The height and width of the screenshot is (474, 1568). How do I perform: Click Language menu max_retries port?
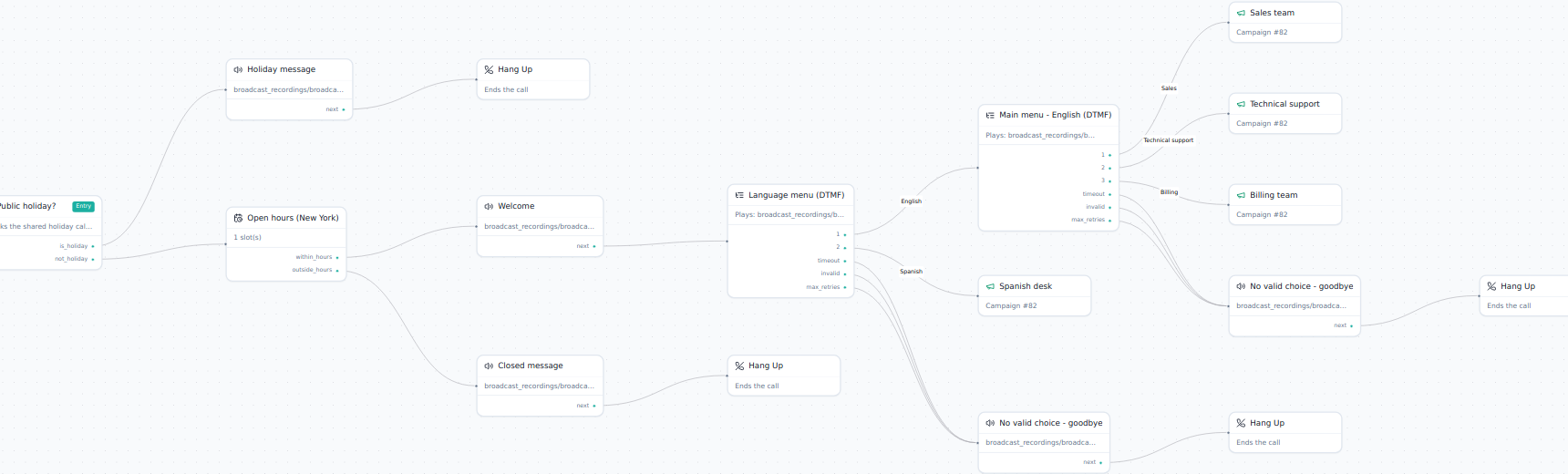click(845, 287)
